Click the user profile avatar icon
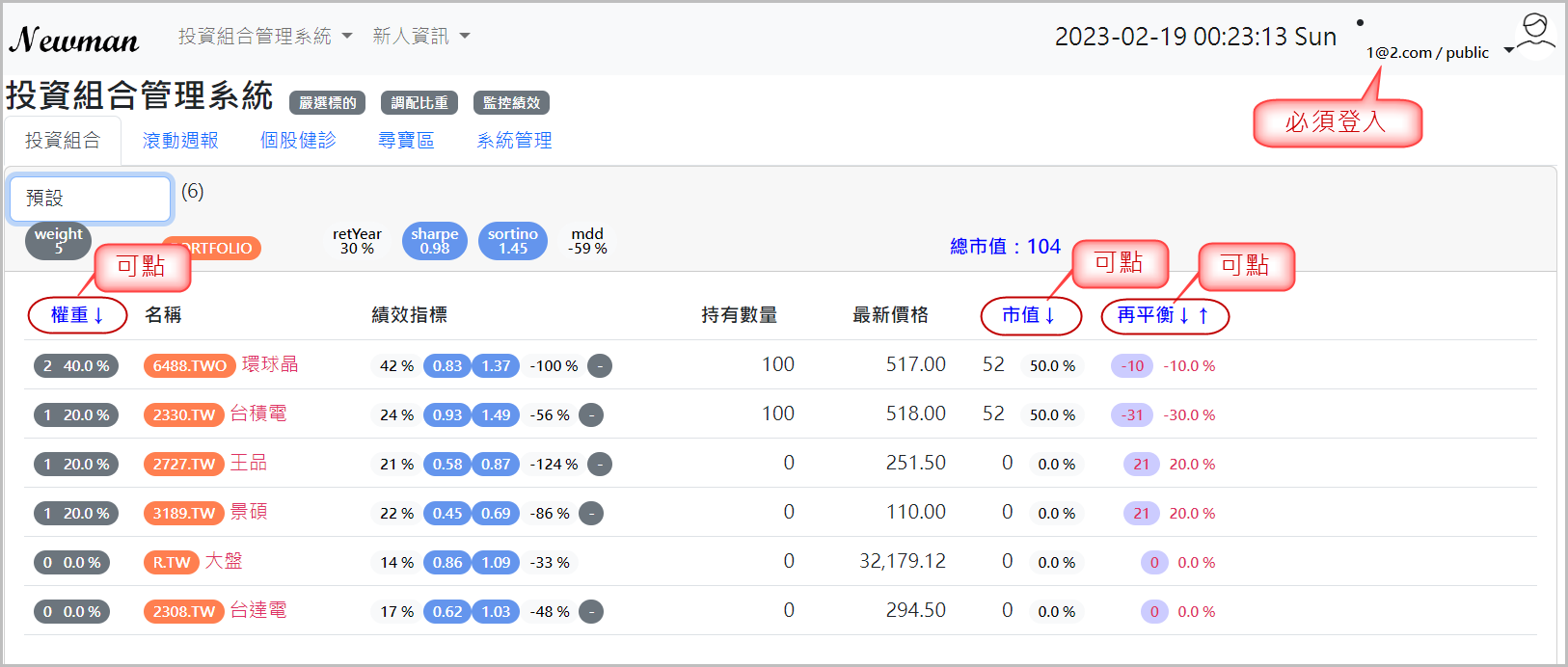This screenshot has width=1568, height=667. [1535, 34]
